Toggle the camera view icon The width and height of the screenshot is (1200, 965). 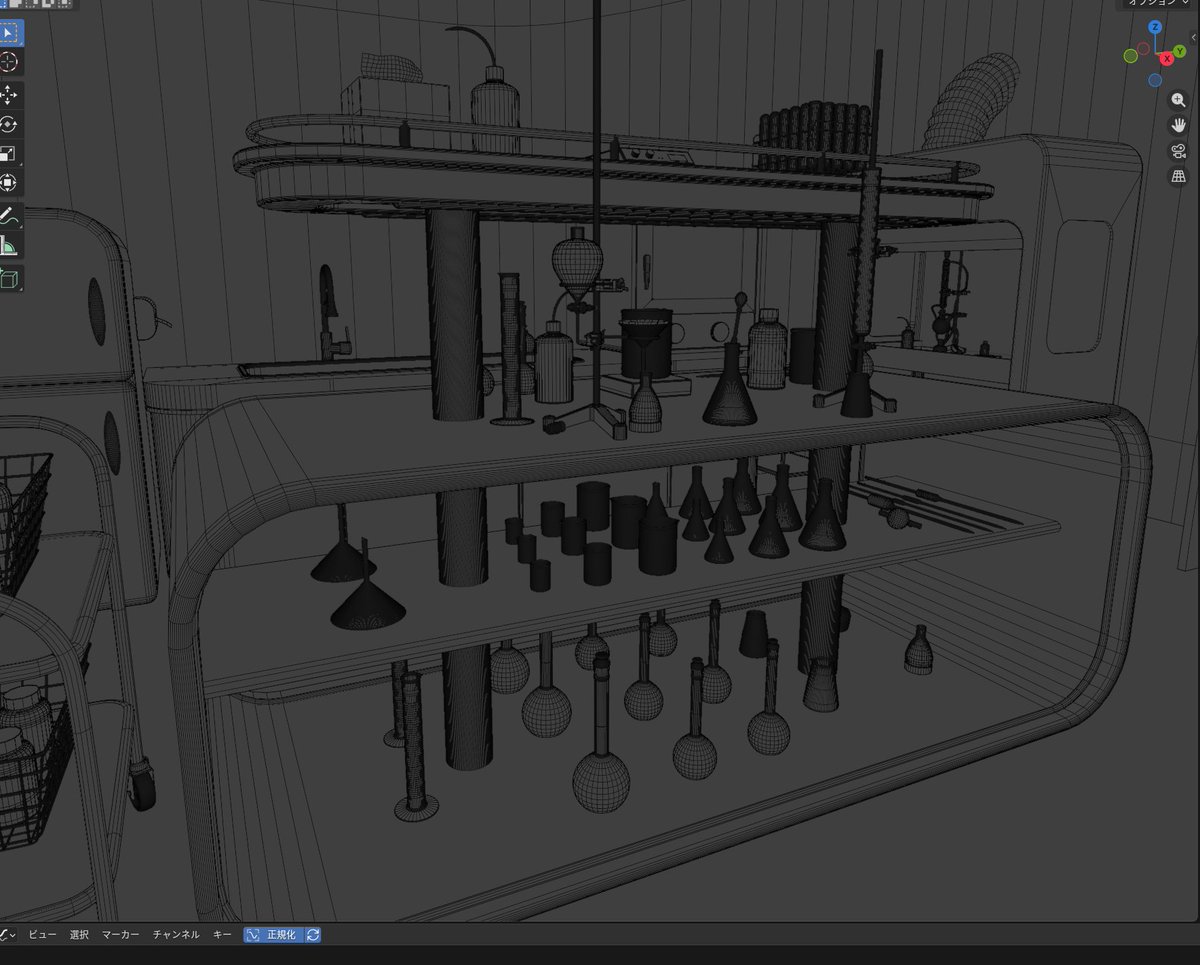1179,151
